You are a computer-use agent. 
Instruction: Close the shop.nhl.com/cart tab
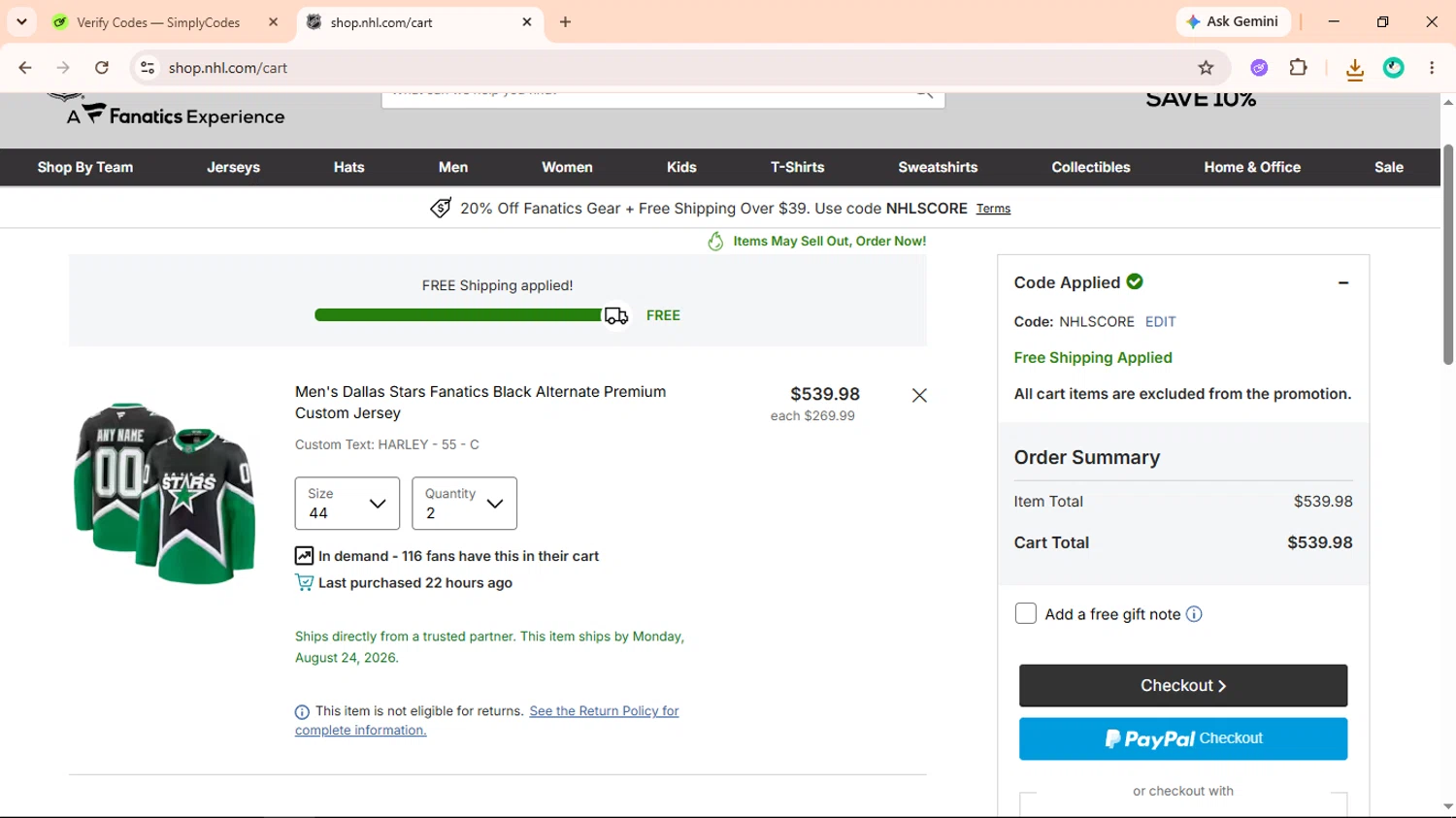point(527,21)
